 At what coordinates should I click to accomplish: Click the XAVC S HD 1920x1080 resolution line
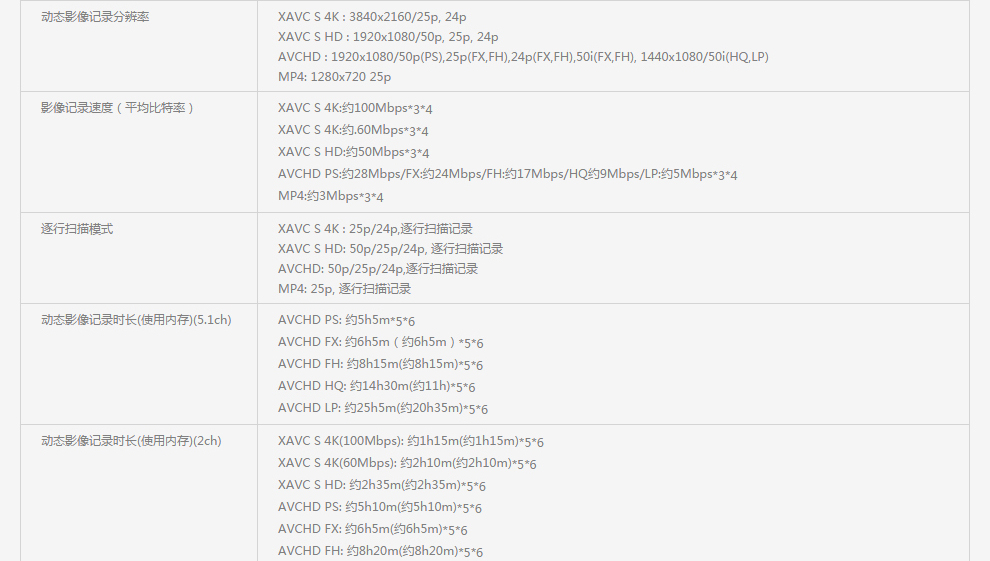[388, 37]
